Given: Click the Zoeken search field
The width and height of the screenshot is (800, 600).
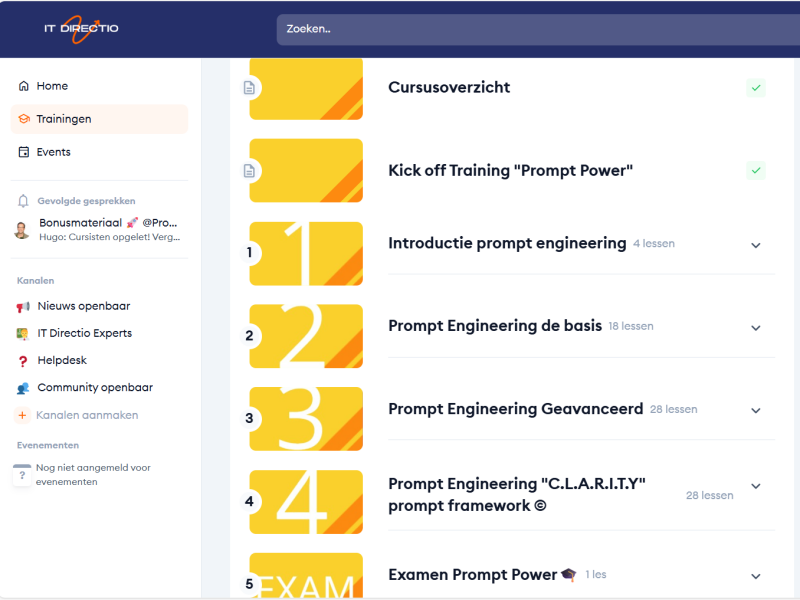Looking at the screenshot, I should [530, 29].
